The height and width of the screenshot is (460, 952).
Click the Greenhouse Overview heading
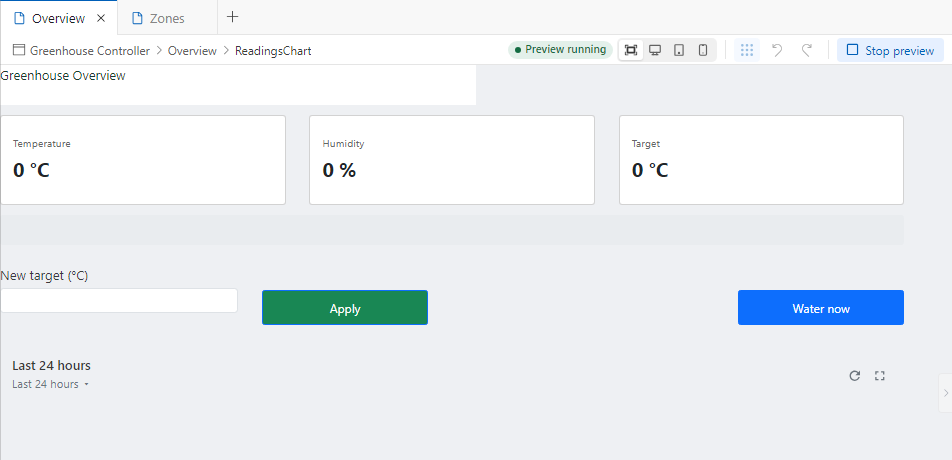point(63,76)
